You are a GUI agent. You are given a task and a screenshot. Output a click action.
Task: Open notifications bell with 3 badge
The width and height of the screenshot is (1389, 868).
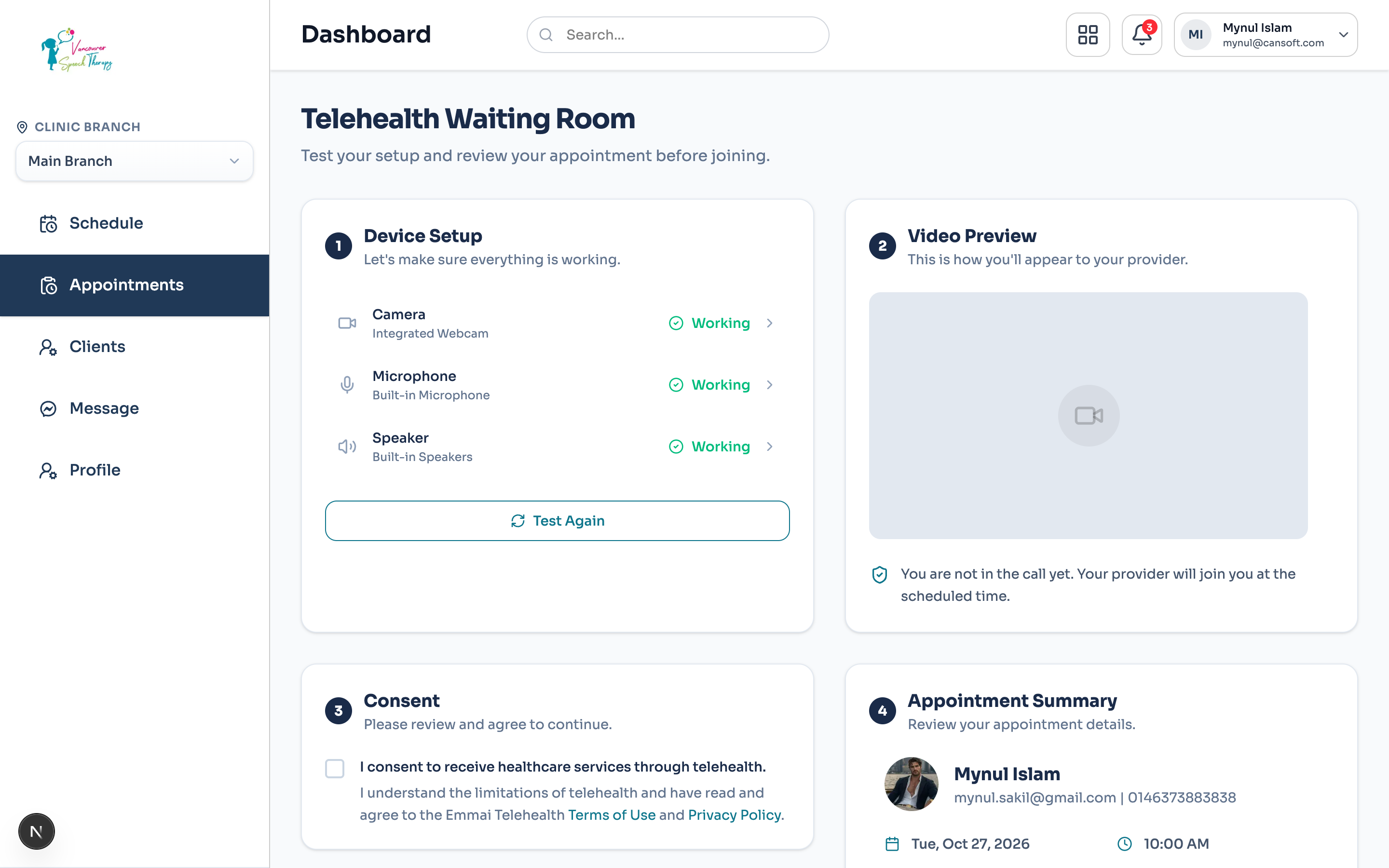[1142, 34]
